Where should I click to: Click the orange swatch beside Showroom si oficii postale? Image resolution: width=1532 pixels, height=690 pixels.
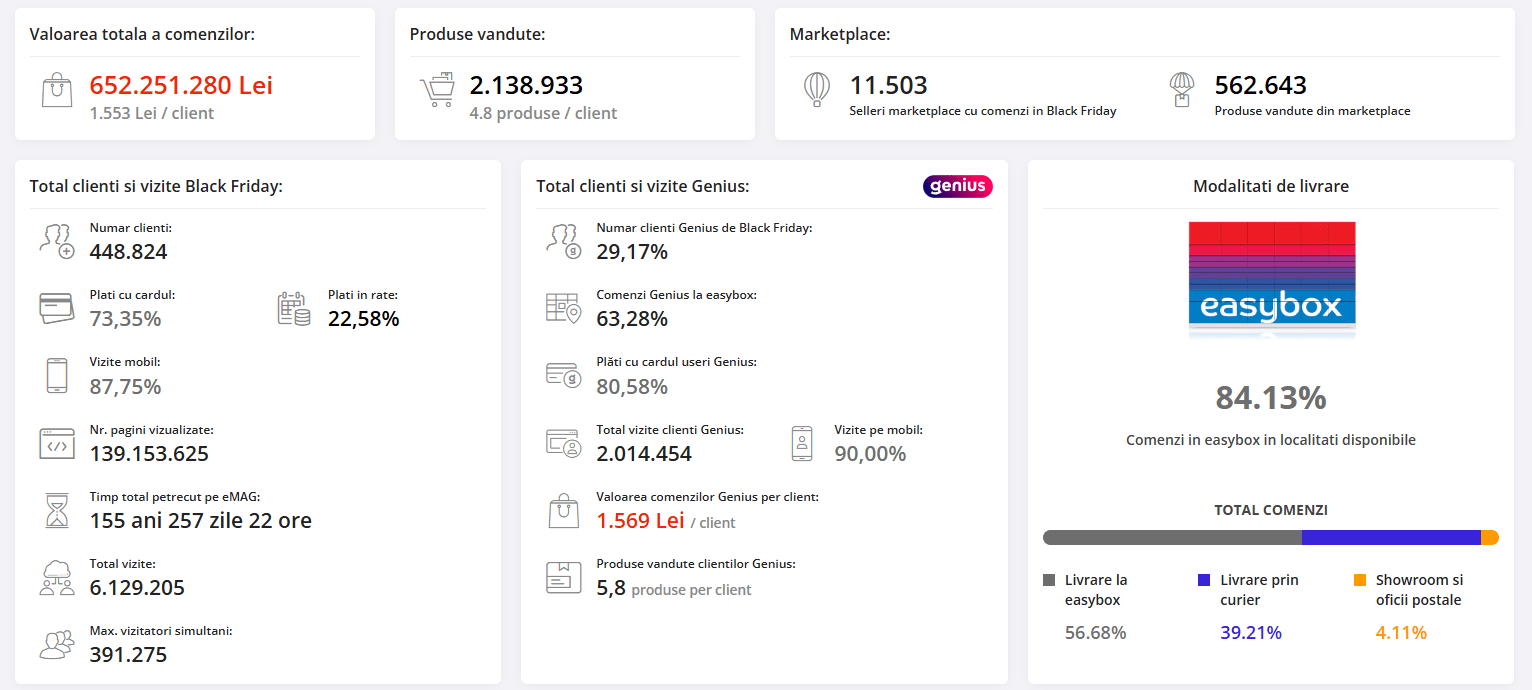(1360, 580)
